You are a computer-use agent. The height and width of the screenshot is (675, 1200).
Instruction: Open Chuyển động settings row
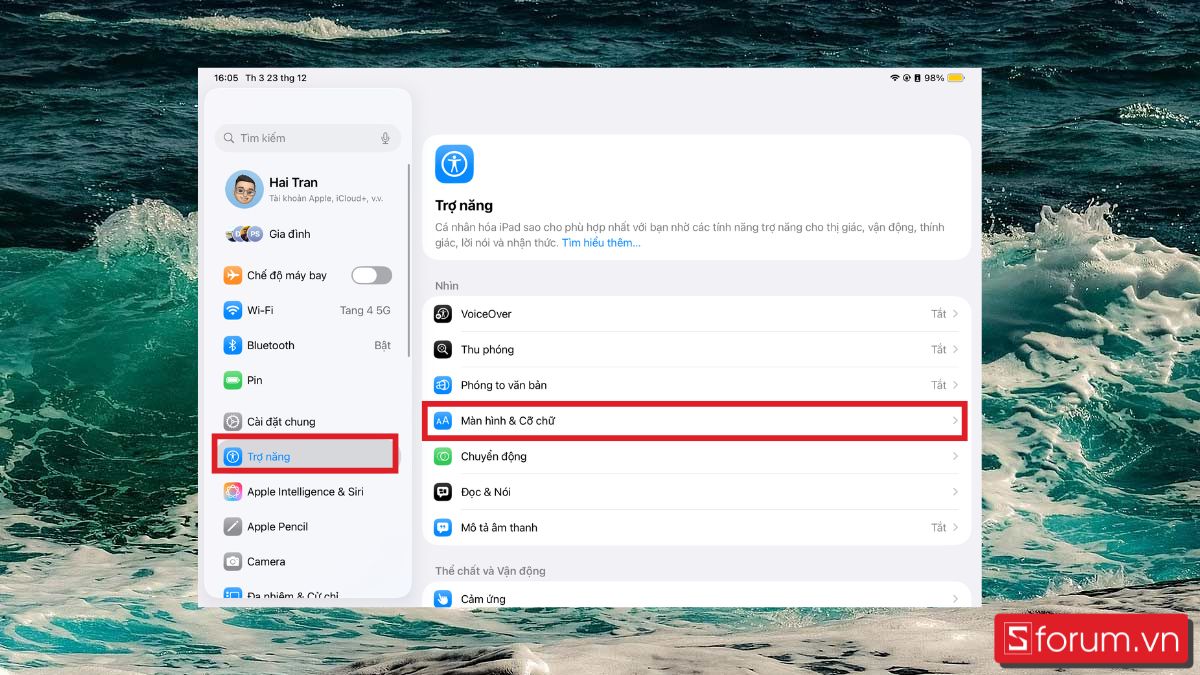[x=697, y=456]
